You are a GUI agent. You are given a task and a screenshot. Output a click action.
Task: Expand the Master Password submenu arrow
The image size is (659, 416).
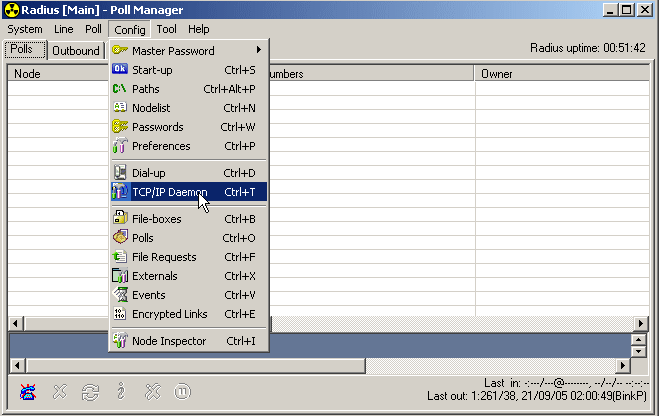click(x=259, y=50)
